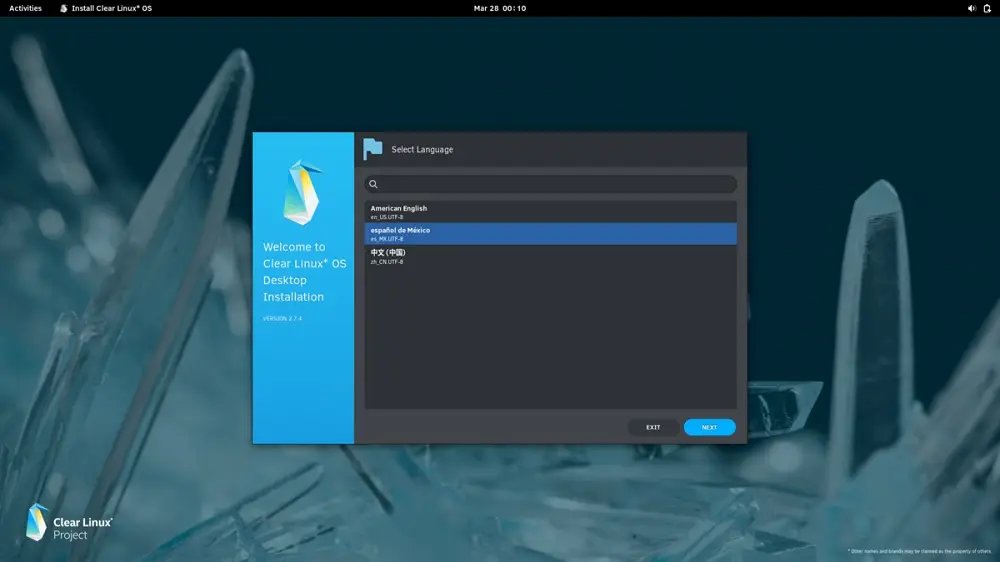Click the trademark disclaimer text at the bottom right
This screenshot has width=1000, height=562.
919,551
